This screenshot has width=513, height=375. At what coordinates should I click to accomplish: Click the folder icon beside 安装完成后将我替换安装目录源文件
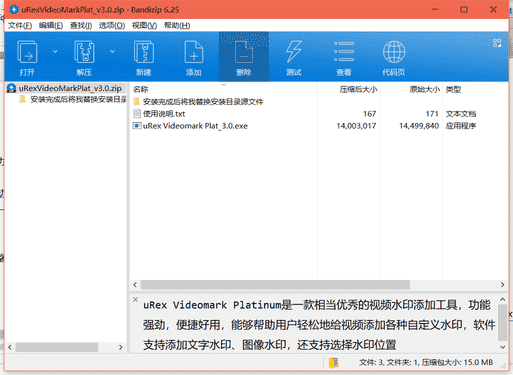[137, 102]
